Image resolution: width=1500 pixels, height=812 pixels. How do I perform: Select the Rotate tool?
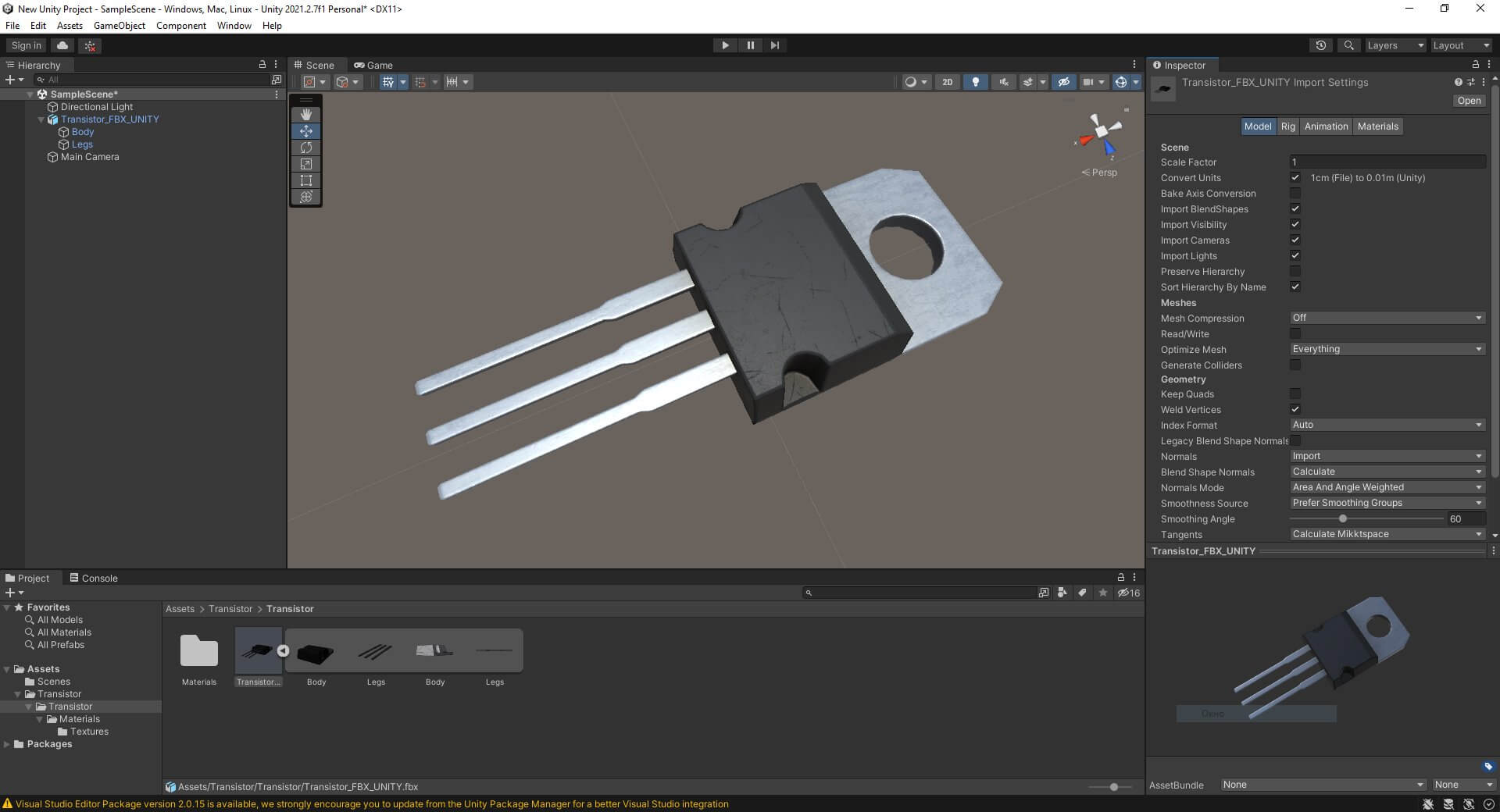tap(305, 148)
